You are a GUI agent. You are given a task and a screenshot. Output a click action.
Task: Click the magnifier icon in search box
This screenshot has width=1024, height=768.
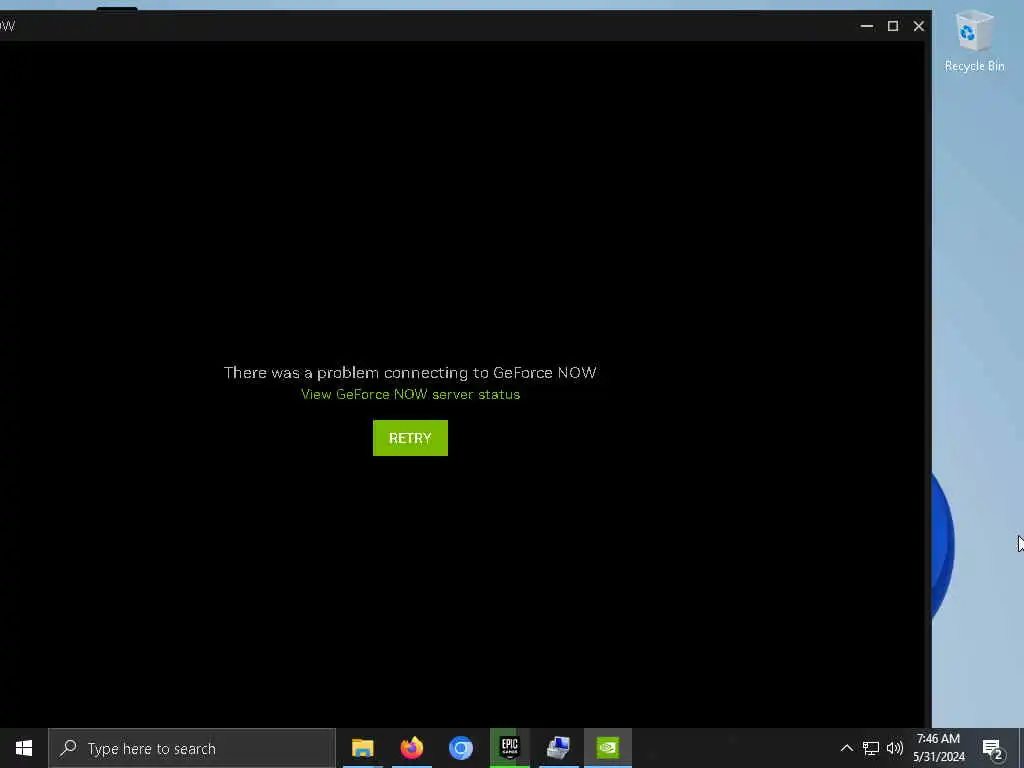(x=68, y=748)
